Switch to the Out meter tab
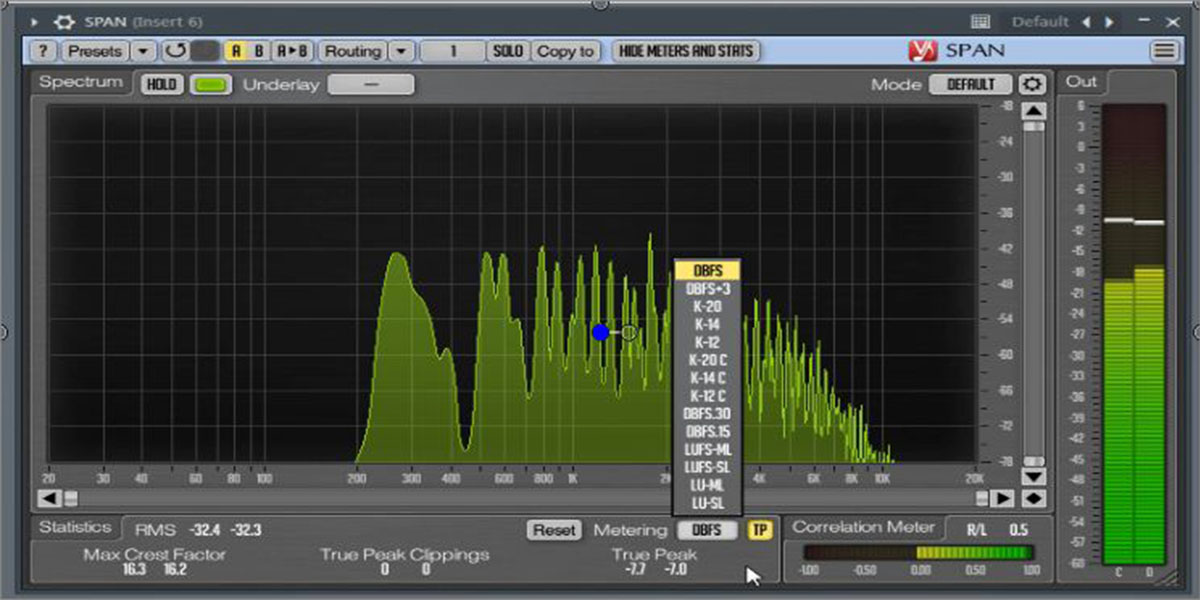Image resolution: width=1200 pixels, height=600 pixels. coord(1081,82)
